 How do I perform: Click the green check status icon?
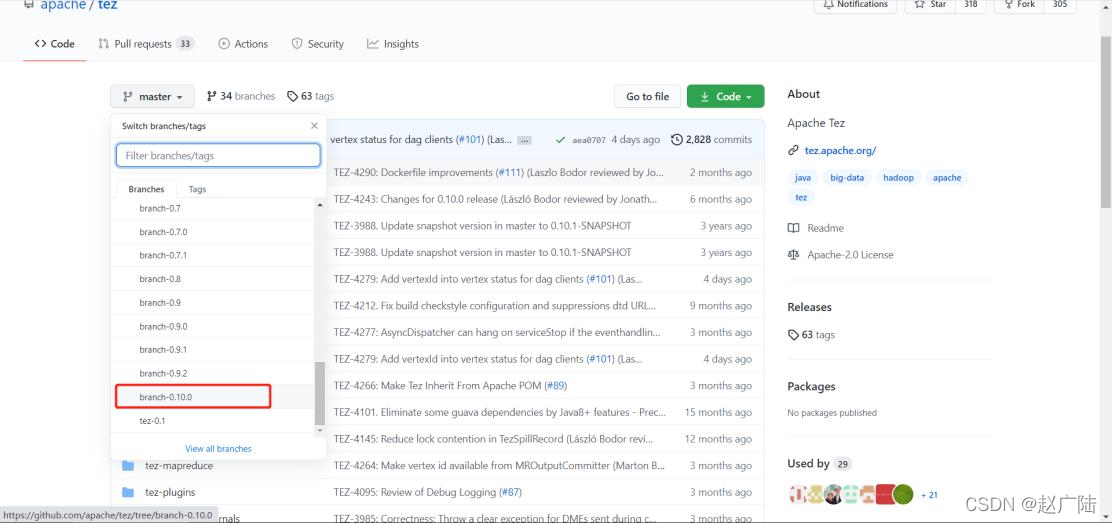point(560,140)
